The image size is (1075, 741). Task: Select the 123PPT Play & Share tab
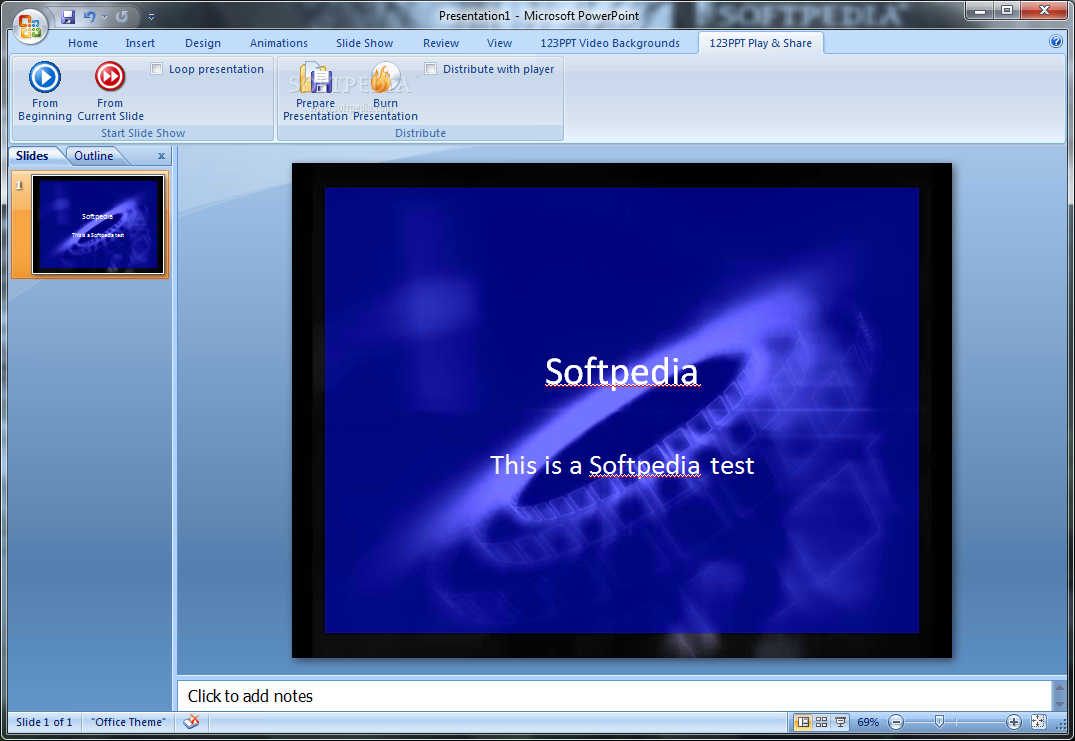pos(760,43)
